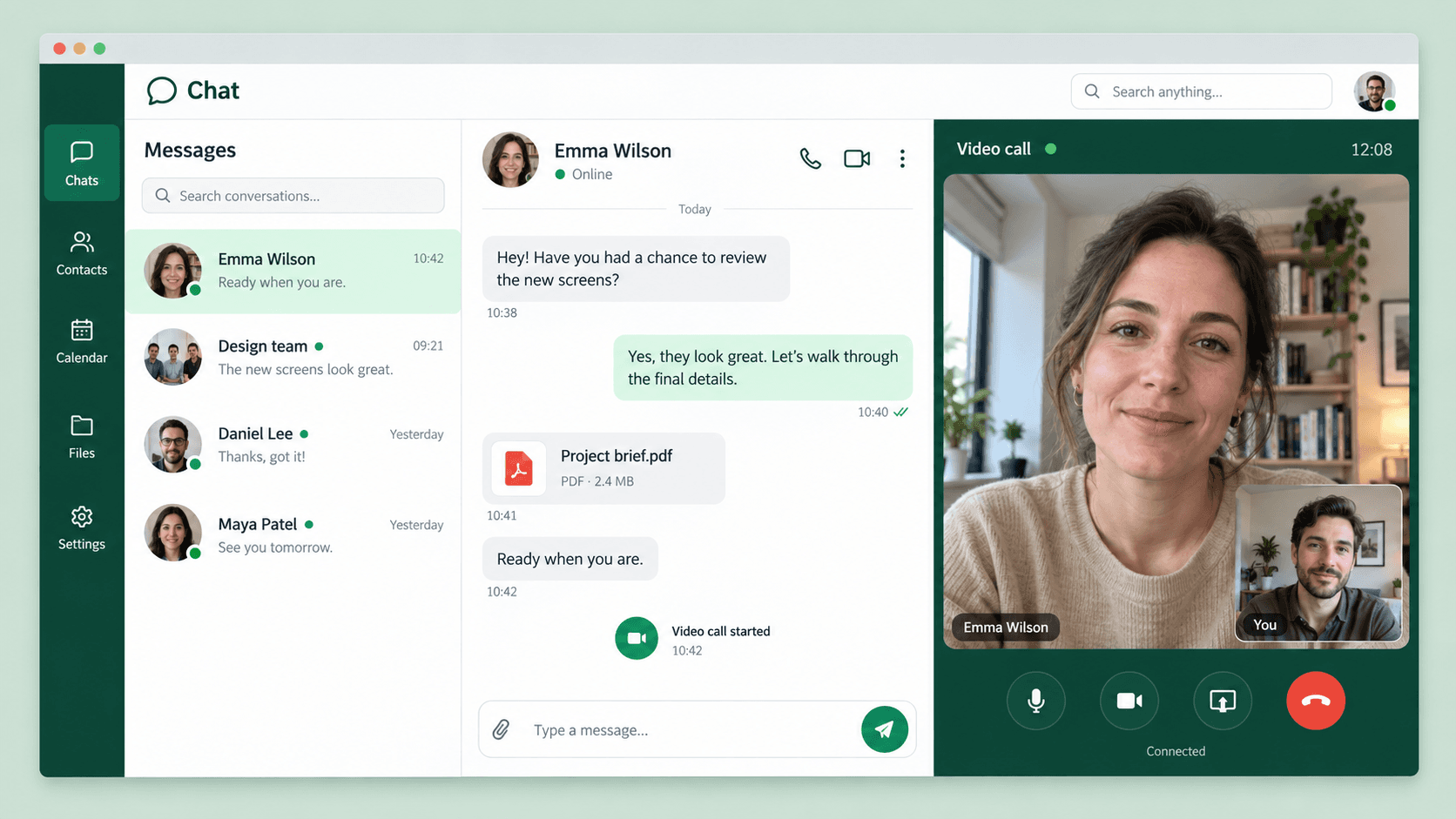
Task: Turn off camera in video call
Action: (1129, 701)
